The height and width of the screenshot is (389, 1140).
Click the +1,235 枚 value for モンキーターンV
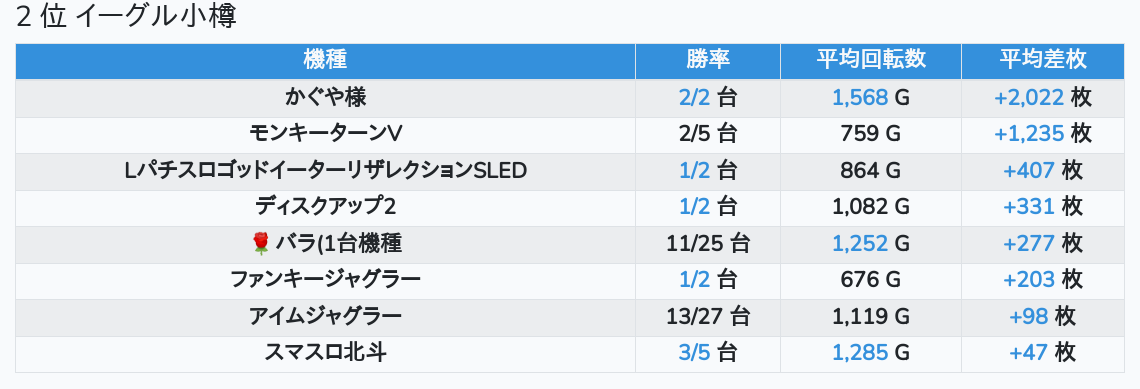1043,135
